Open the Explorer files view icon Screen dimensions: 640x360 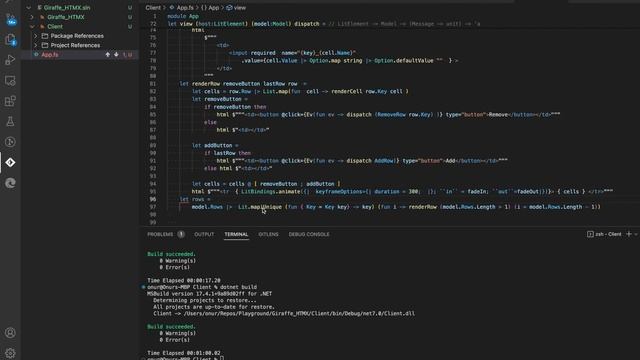10,40
